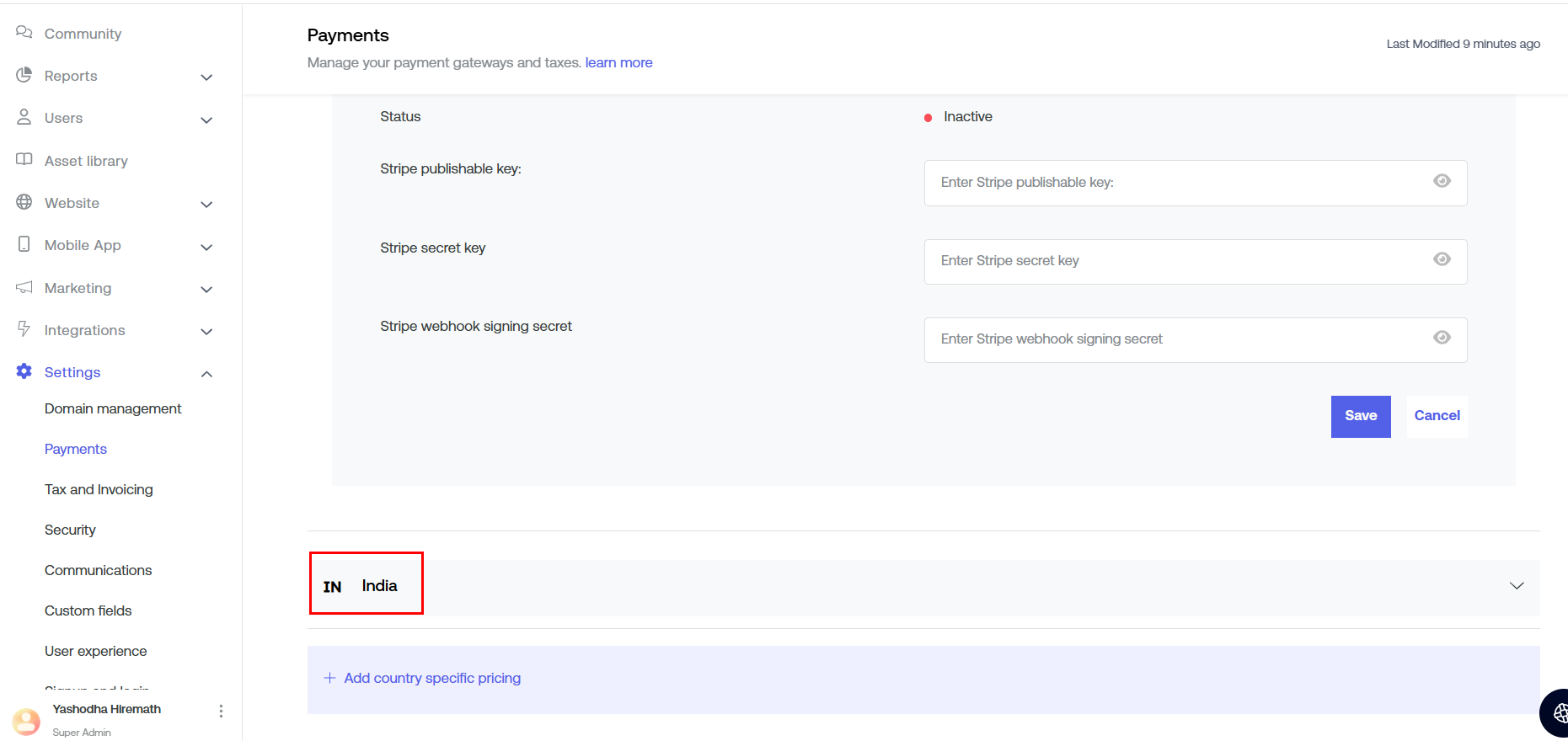Screen dimensions: 1568x741
Task: Follow the learn more link
Action: coord(618,62)
